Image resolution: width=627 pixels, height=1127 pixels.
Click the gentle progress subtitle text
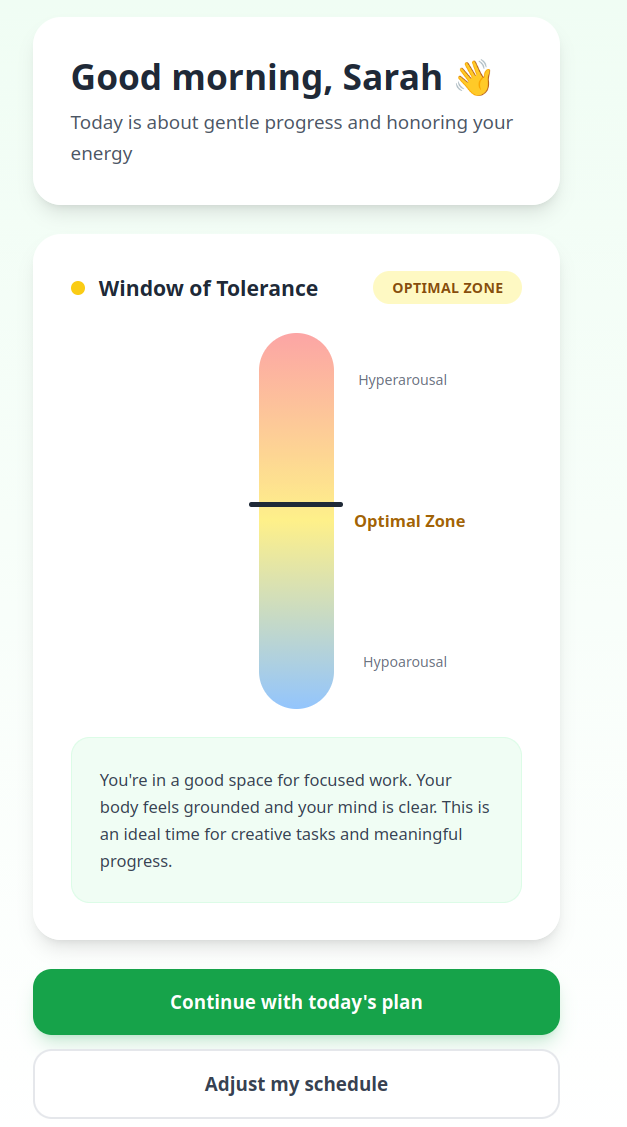(x=291, y=137)
